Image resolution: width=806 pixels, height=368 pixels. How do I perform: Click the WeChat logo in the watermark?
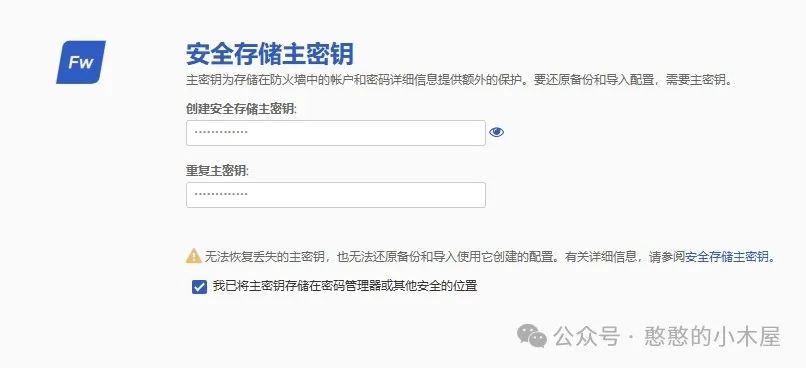pyautogui.click(x=532, y=336)
